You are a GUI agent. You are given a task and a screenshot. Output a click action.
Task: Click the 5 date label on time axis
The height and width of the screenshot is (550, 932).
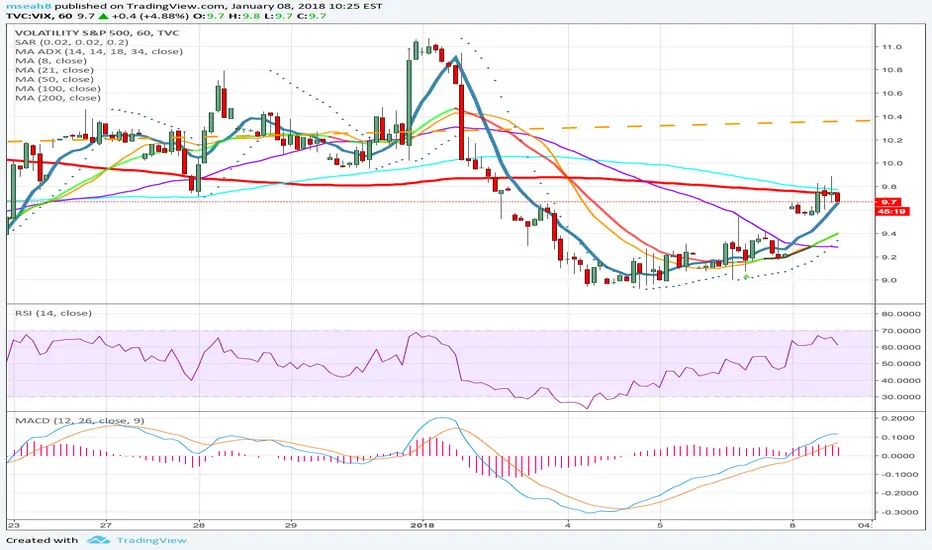[x=660, y=525]
